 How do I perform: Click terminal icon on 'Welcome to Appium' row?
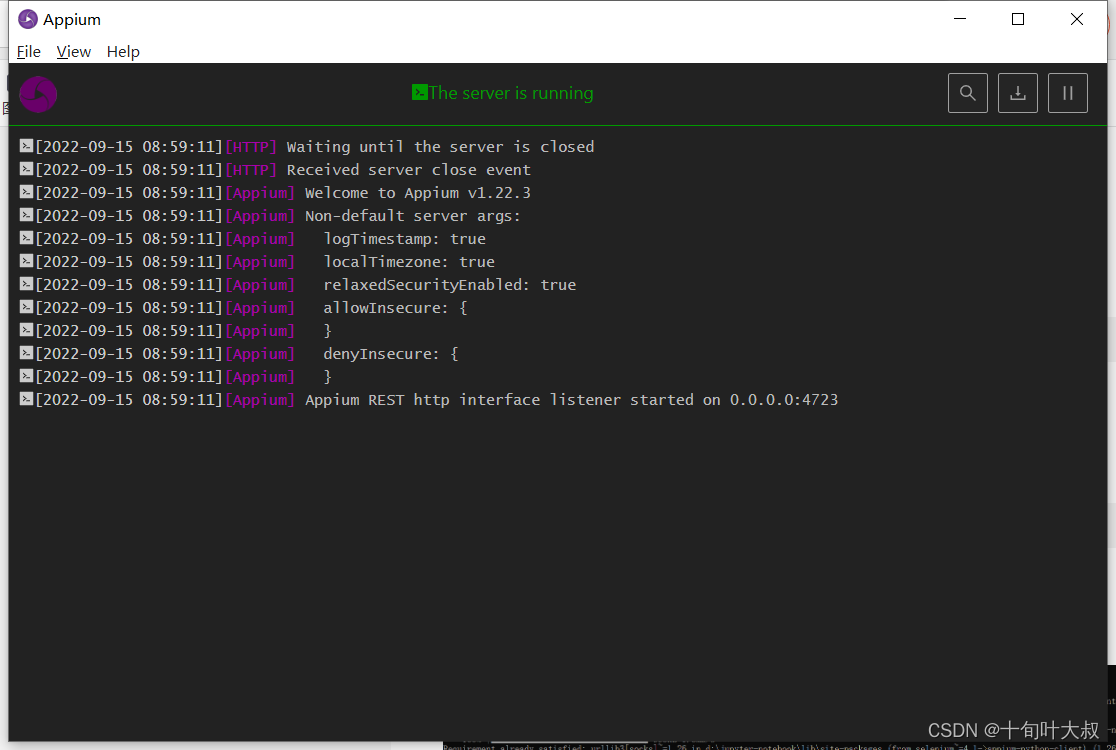26,192
